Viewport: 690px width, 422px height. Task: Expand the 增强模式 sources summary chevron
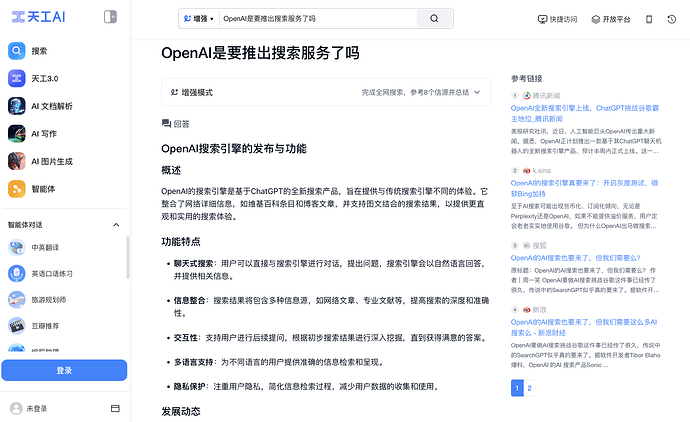click(477, 92)
